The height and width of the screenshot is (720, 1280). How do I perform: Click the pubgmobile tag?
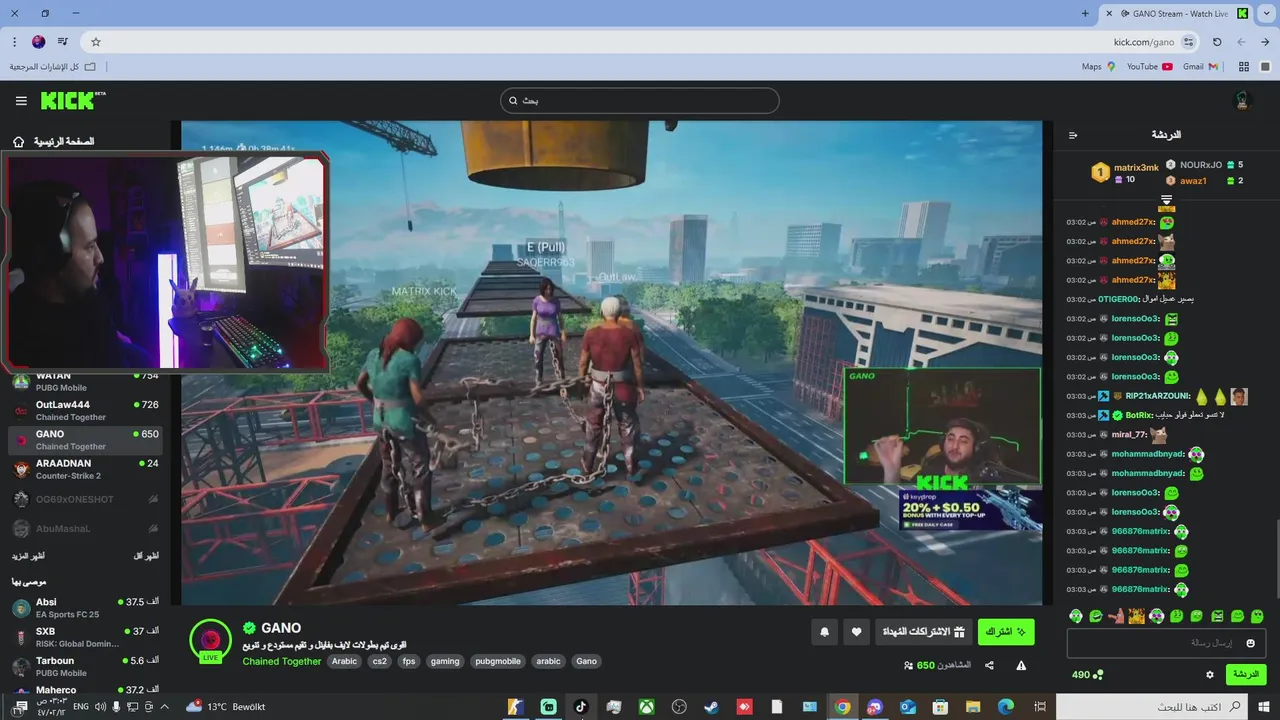tap(498, 661)
